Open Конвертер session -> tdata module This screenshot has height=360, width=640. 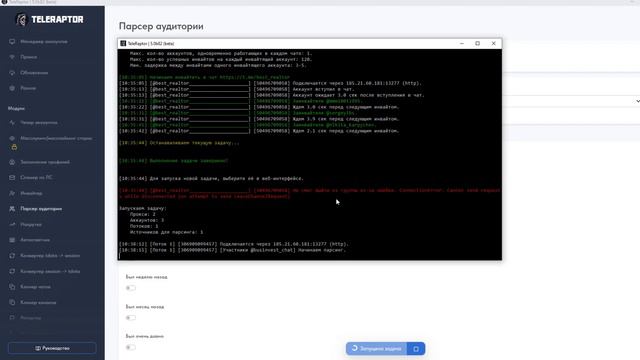[50, 271]
